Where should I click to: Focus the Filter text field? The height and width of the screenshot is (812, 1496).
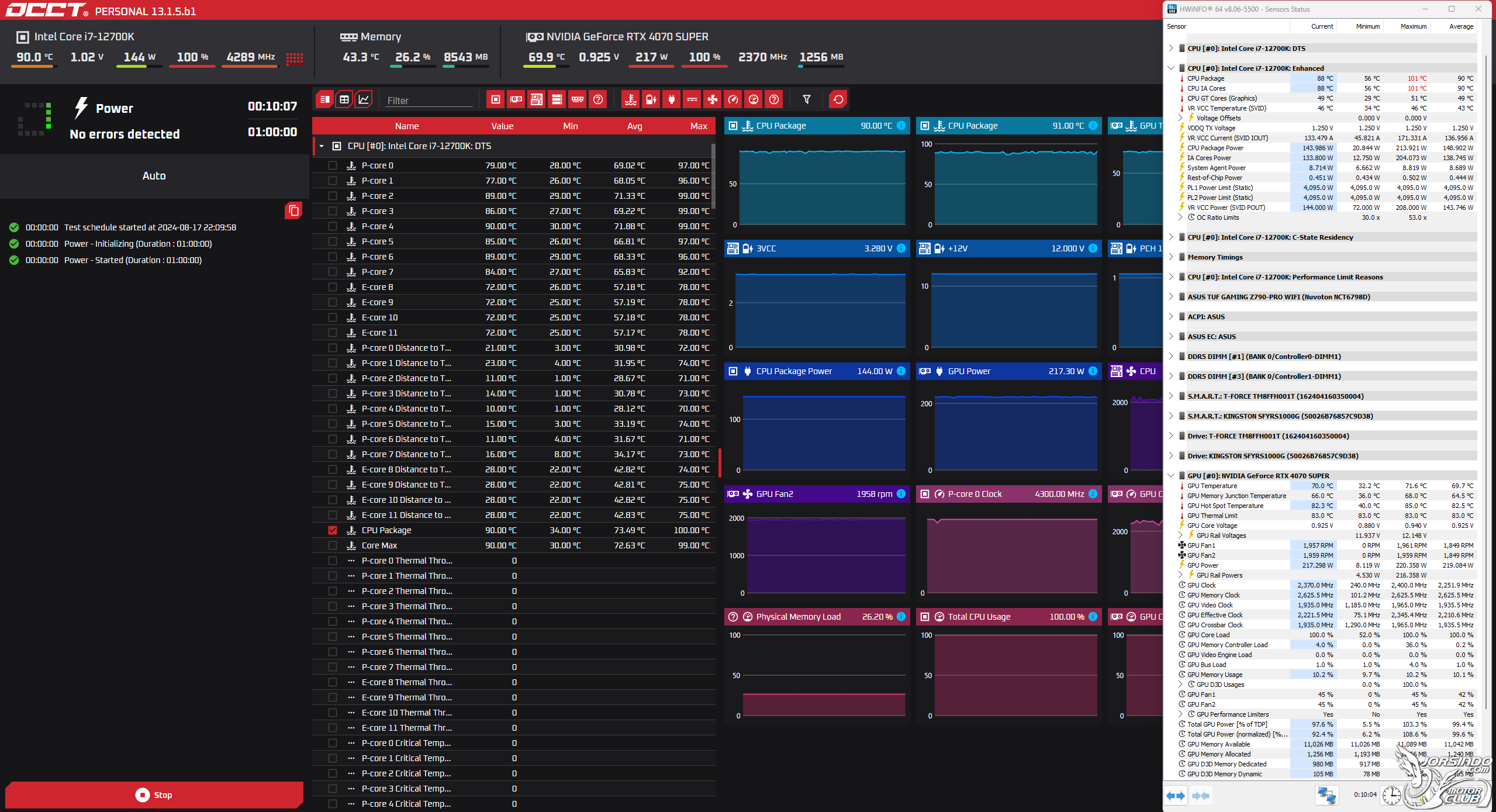(x=429, y=101)
